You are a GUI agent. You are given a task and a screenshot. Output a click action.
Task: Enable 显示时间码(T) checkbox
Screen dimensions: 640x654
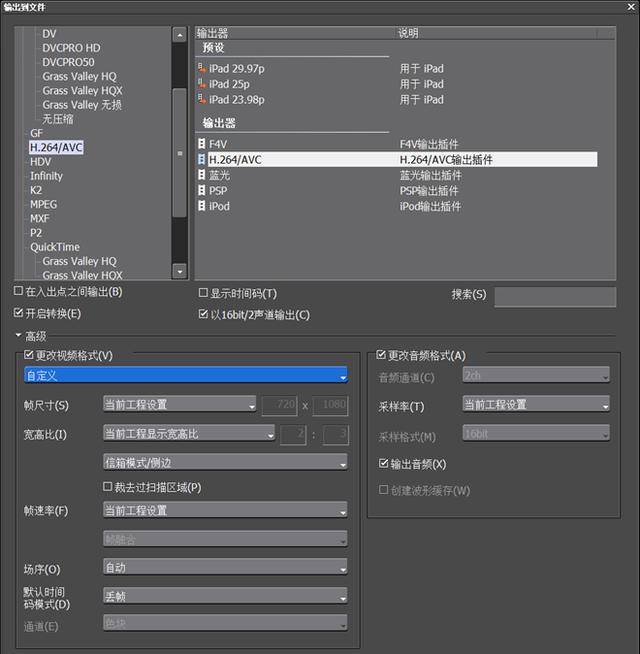click(x=203, y=293)
